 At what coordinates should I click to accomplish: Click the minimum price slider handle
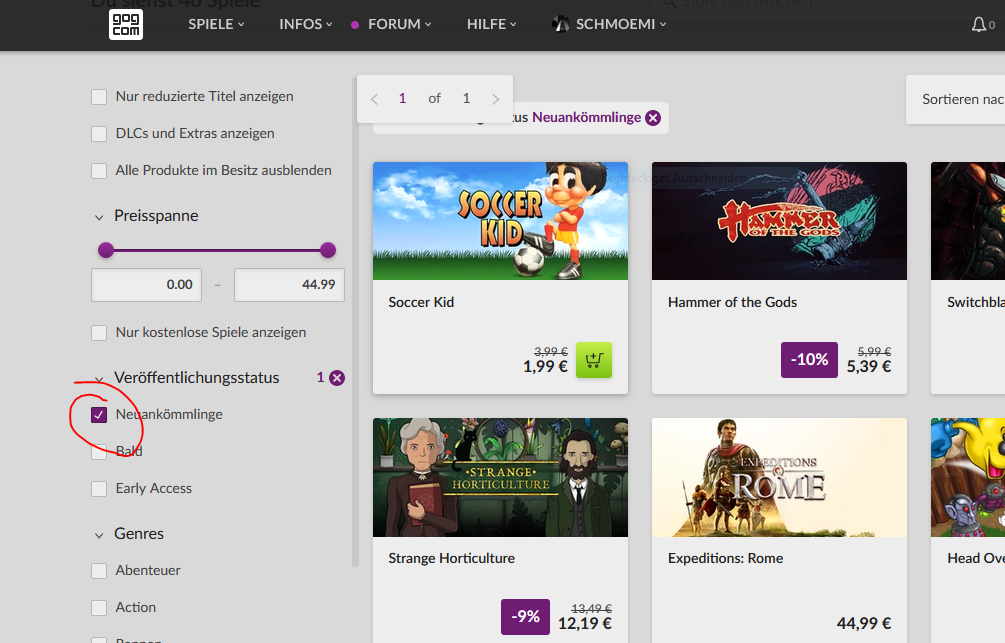(106, 250)
